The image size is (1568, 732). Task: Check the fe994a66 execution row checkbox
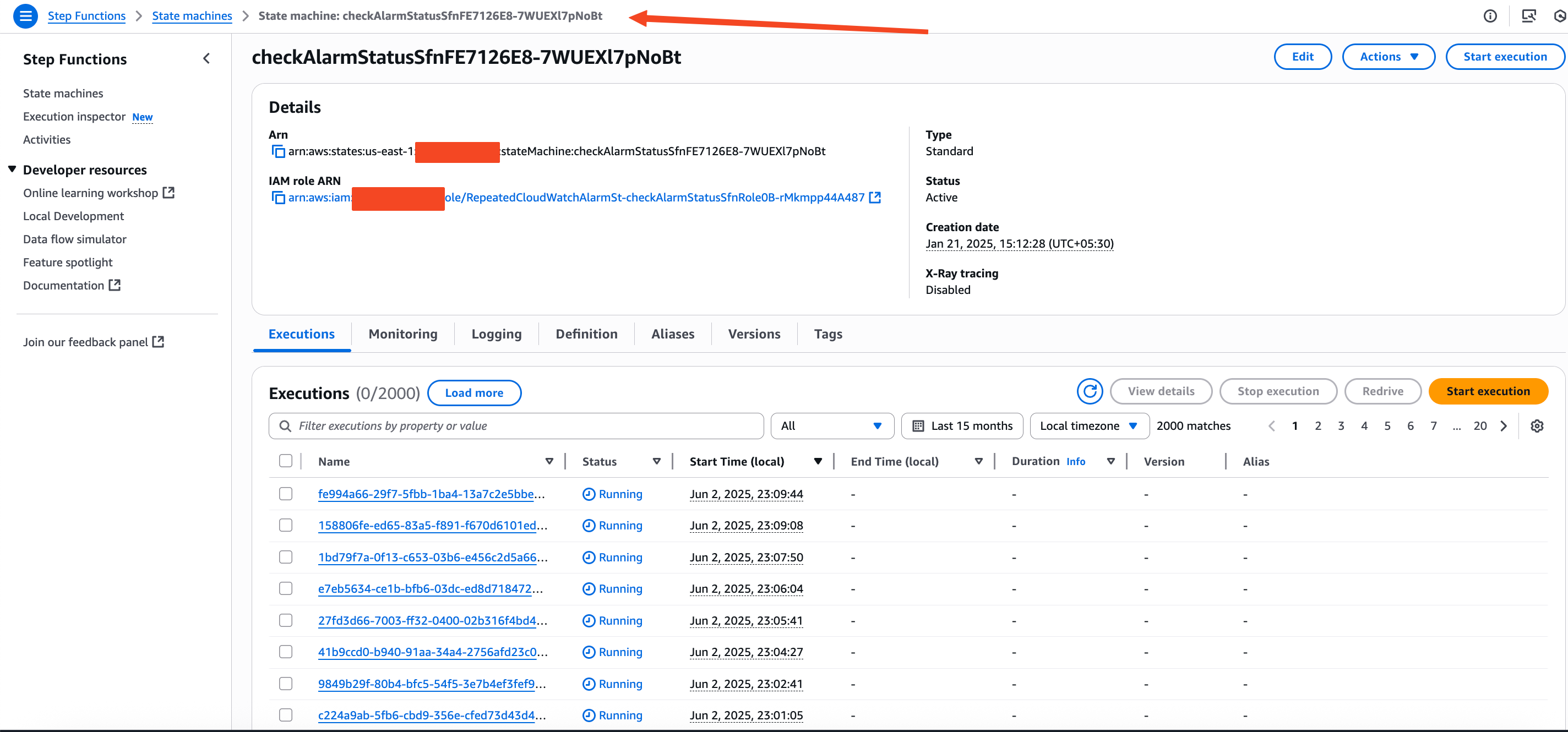coord(286,494)
